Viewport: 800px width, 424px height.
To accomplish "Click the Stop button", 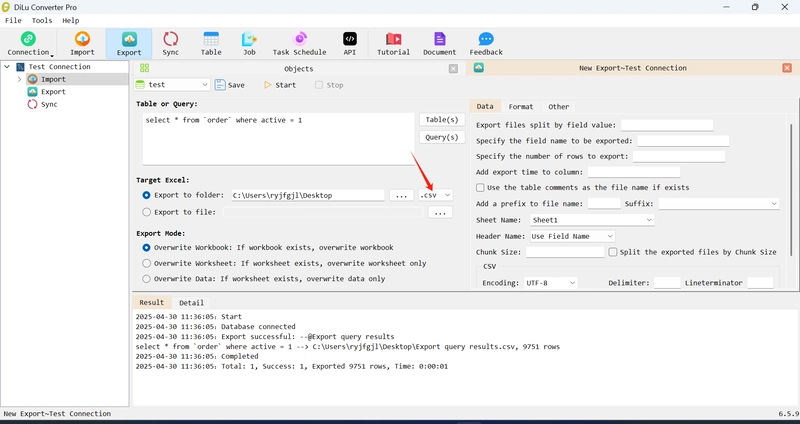I will click(329, 85).
